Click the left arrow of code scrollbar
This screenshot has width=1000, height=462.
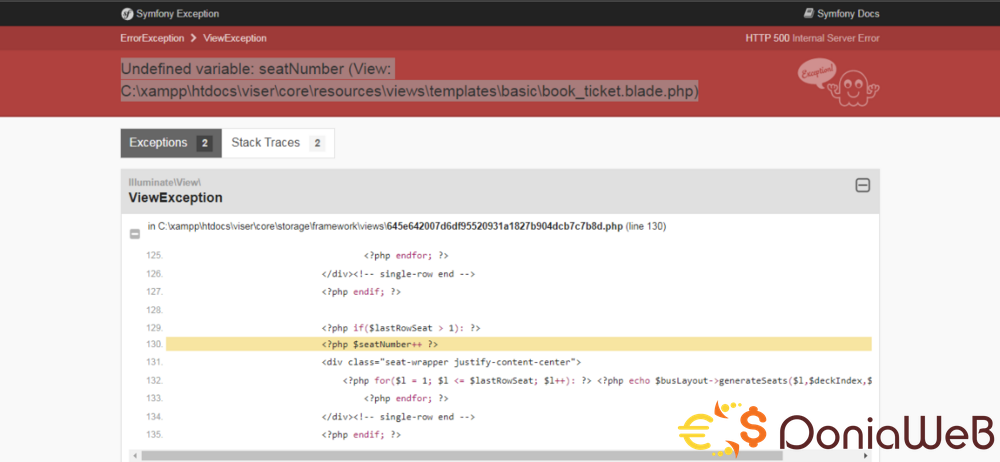click(x=135, y=455)
